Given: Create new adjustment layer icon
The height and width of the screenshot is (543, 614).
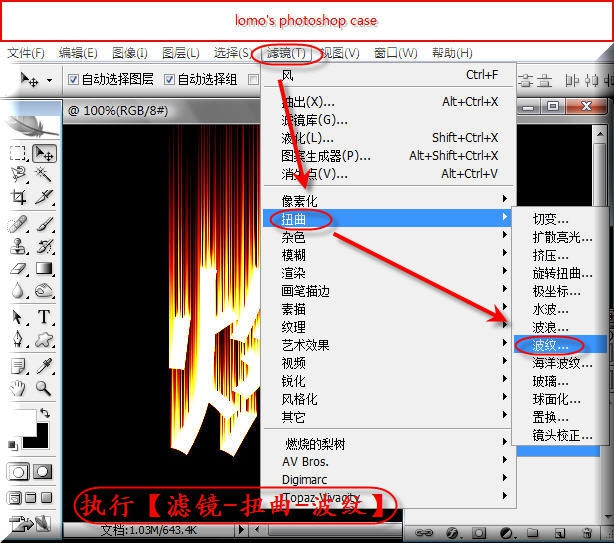Looking at the screenshot, I should [x=506, y=532].
